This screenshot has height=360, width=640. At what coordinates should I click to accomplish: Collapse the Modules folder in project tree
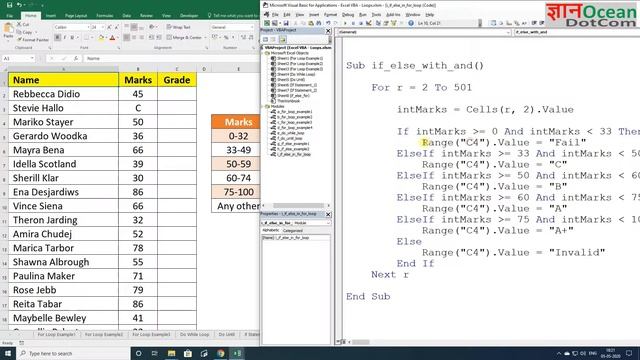pos(263,106)
